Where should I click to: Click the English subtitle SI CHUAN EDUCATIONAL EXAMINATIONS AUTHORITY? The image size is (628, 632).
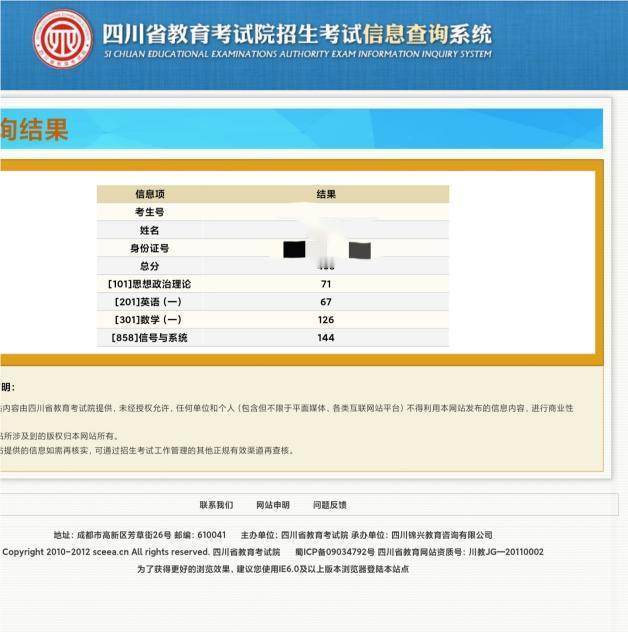298,54
